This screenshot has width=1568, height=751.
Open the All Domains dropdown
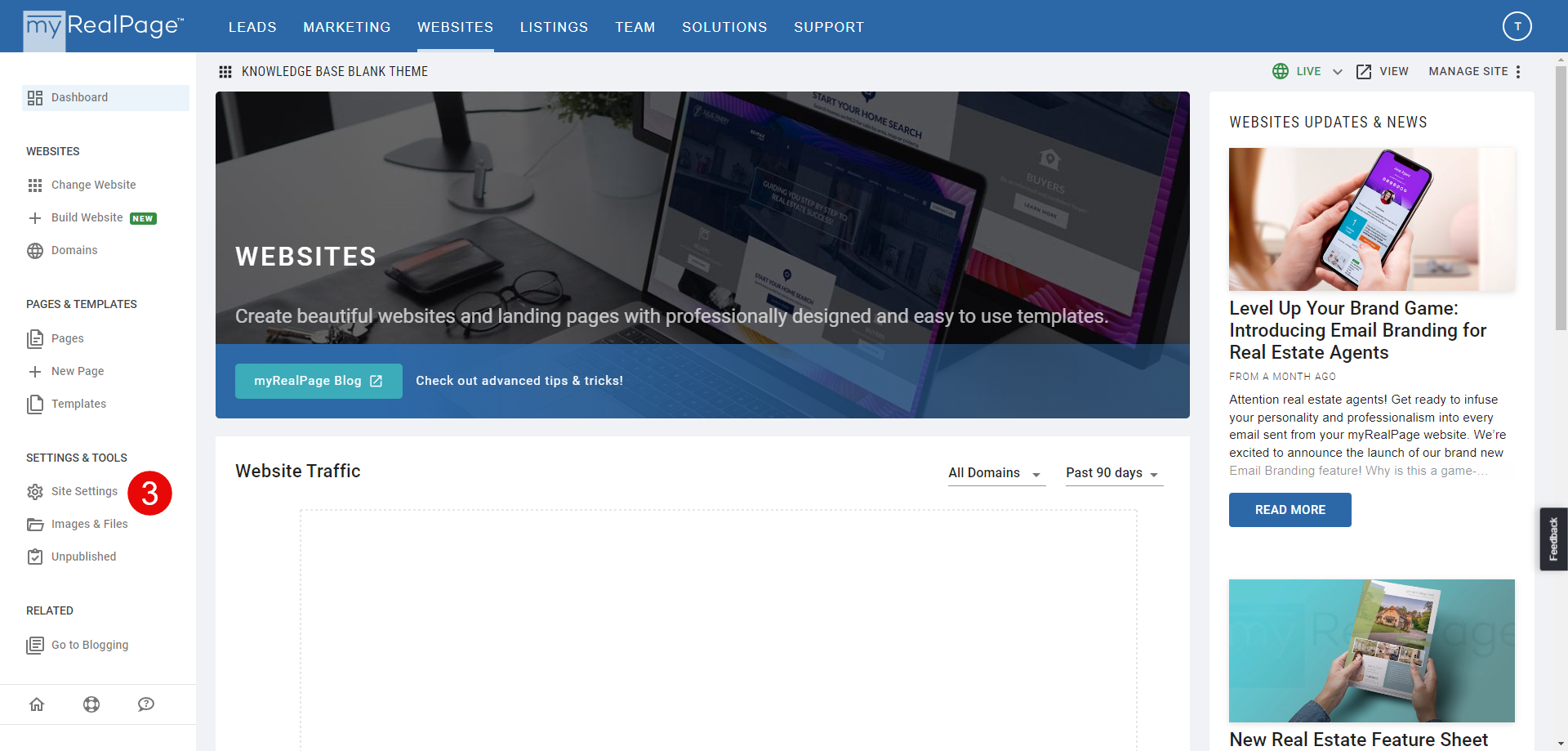tap(996, 473)
